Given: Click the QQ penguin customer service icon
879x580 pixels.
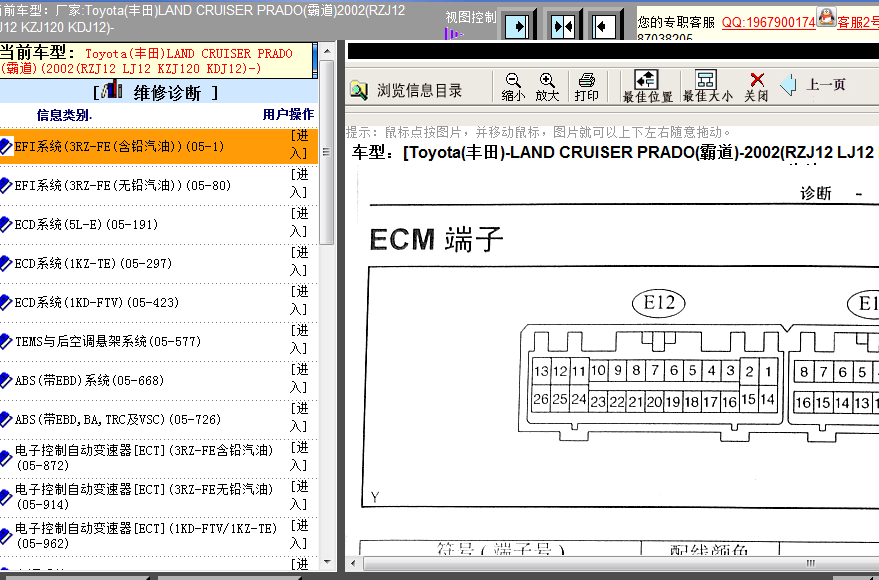Looking at the screenshot, I should (x=826, y=17).
